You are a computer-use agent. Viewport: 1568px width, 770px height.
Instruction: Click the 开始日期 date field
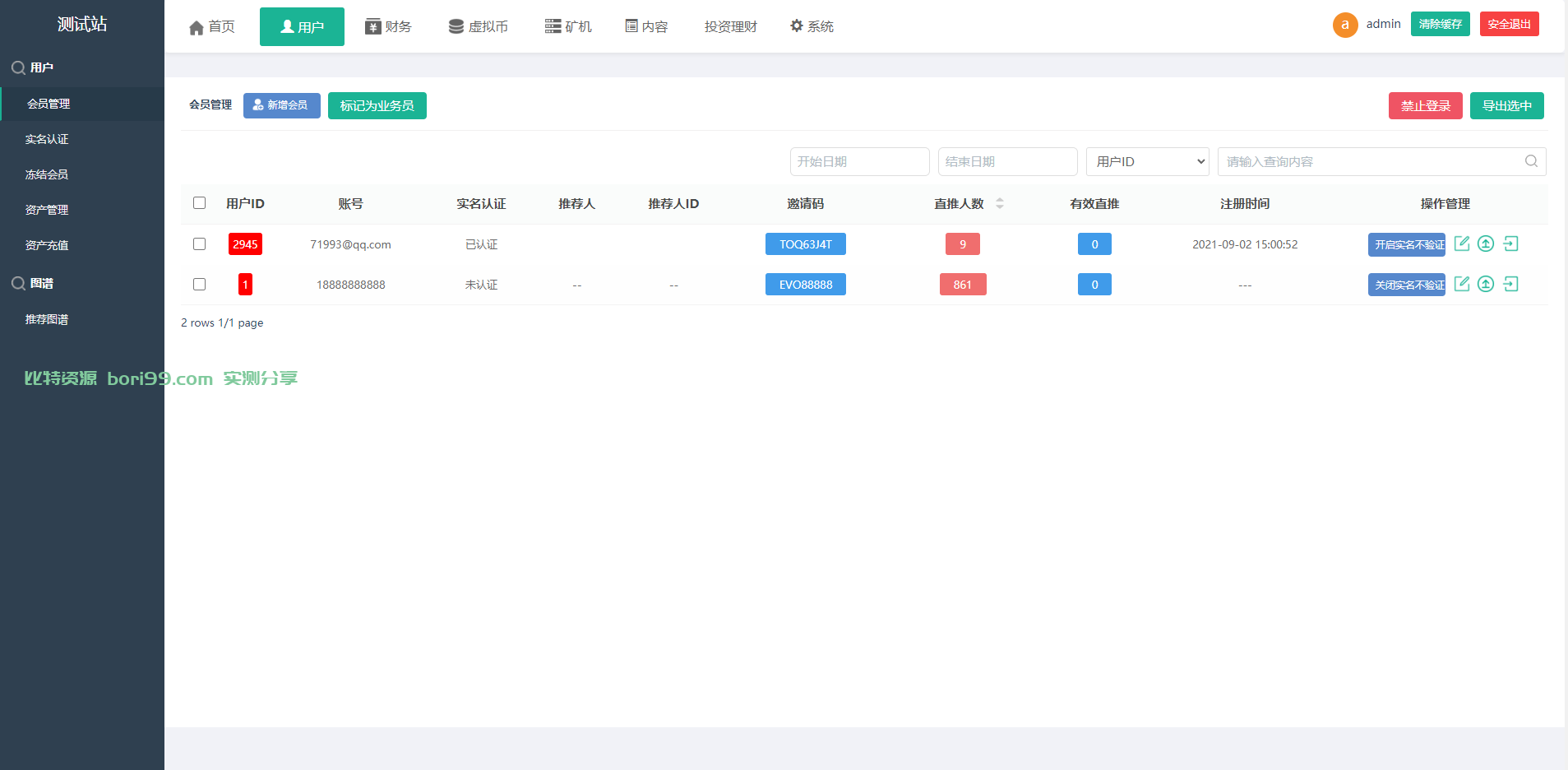[x=860, y=161]
